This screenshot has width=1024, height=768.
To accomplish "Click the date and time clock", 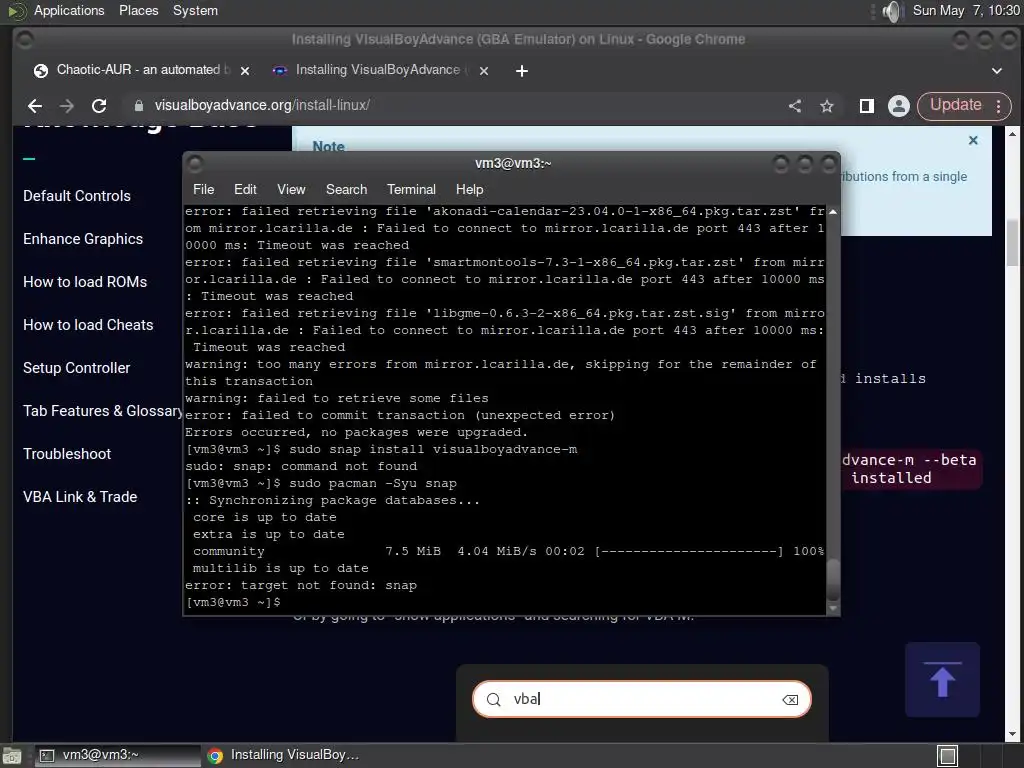I will pyautogui.click(x=966, y=10).
